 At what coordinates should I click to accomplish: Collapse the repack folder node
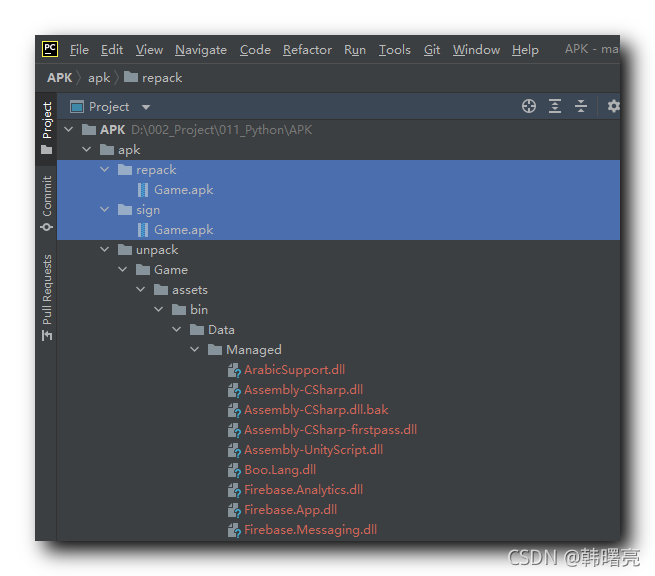click(x=104, y=170)
